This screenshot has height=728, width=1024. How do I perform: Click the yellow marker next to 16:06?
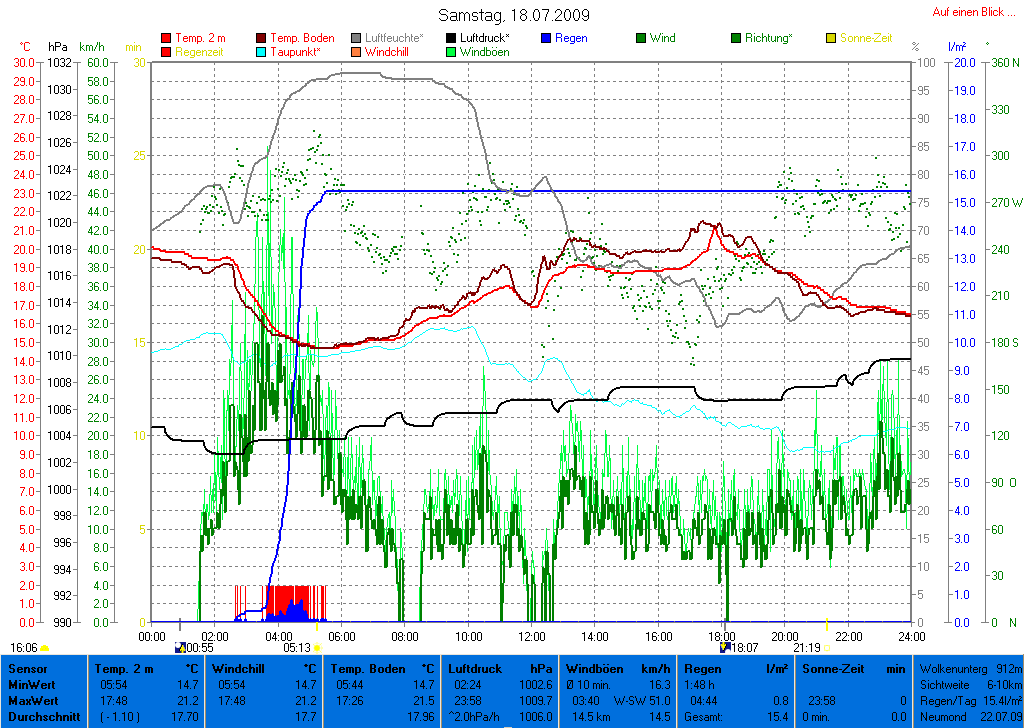click(45, 648)
